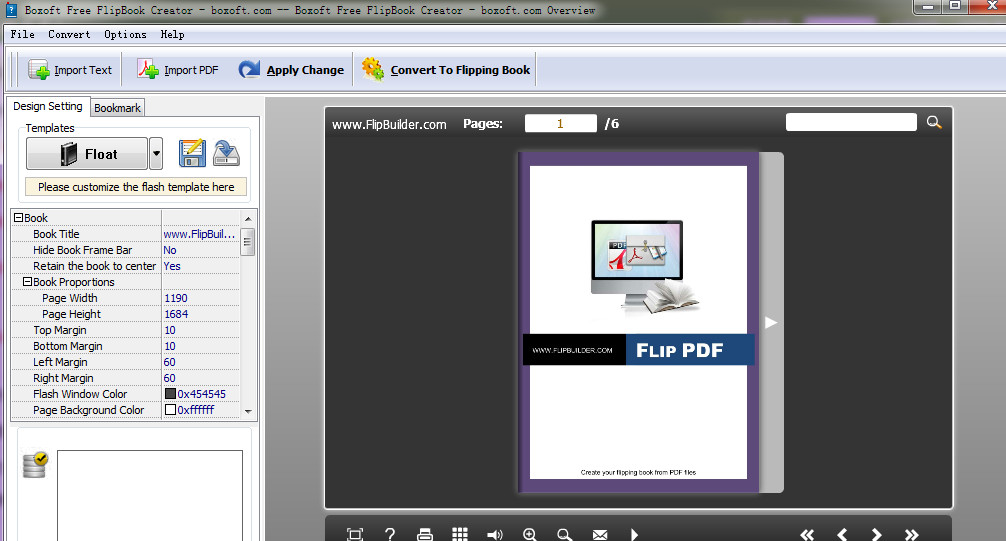Viewport: 1006px width, 541px height.
Task: Open the Convert menu
Action: click(x=69, y=35)
